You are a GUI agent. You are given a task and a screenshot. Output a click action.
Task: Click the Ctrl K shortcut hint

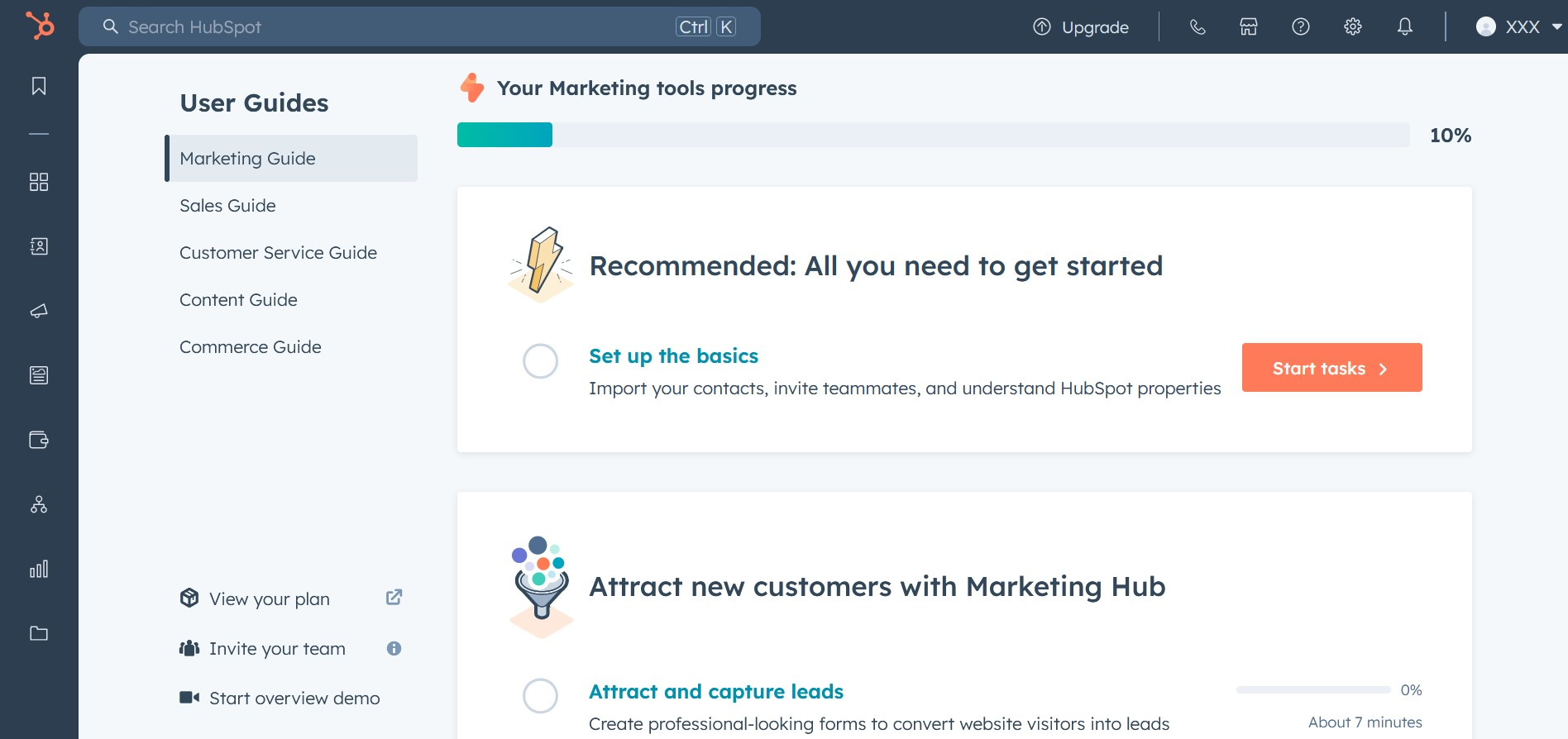tap(706, 27)
